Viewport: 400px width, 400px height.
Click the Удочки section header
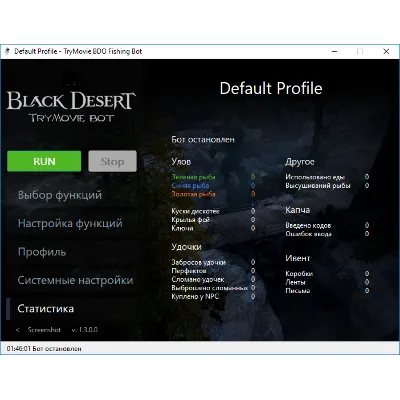tap(186, 247)
